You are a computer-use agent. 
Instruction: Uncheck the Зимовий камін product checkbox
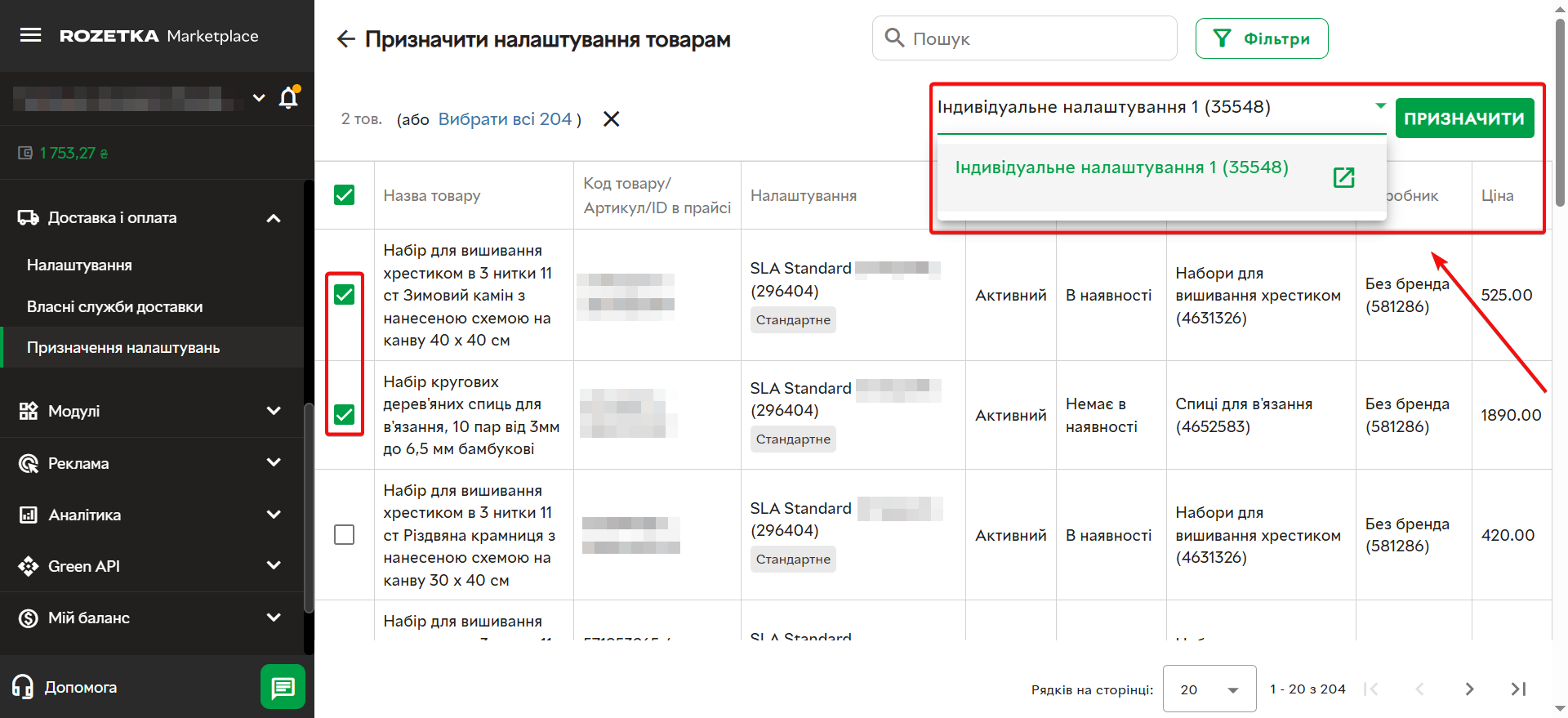[345, 295]
